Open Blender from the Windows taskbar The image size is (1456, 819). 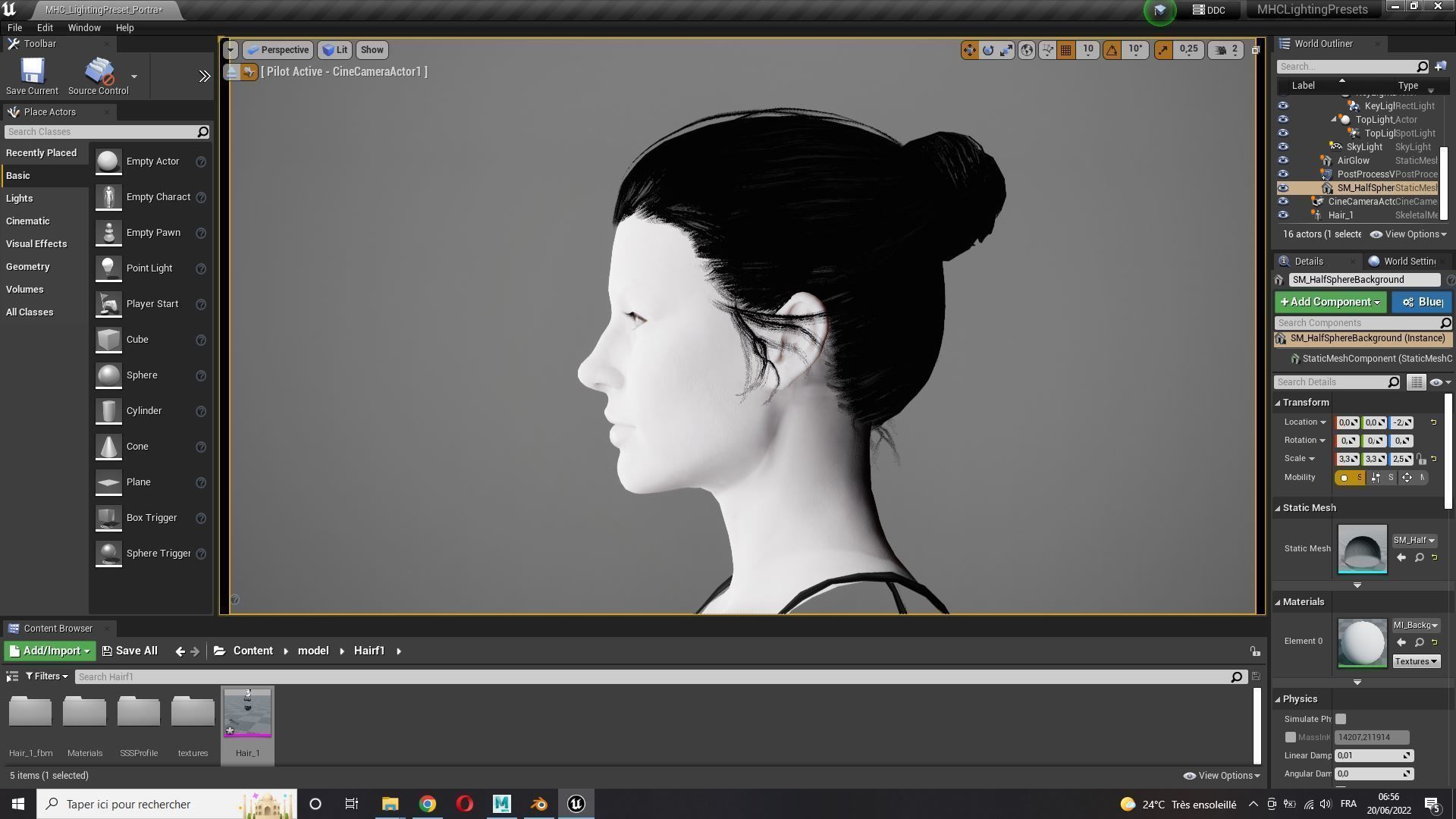539,805
